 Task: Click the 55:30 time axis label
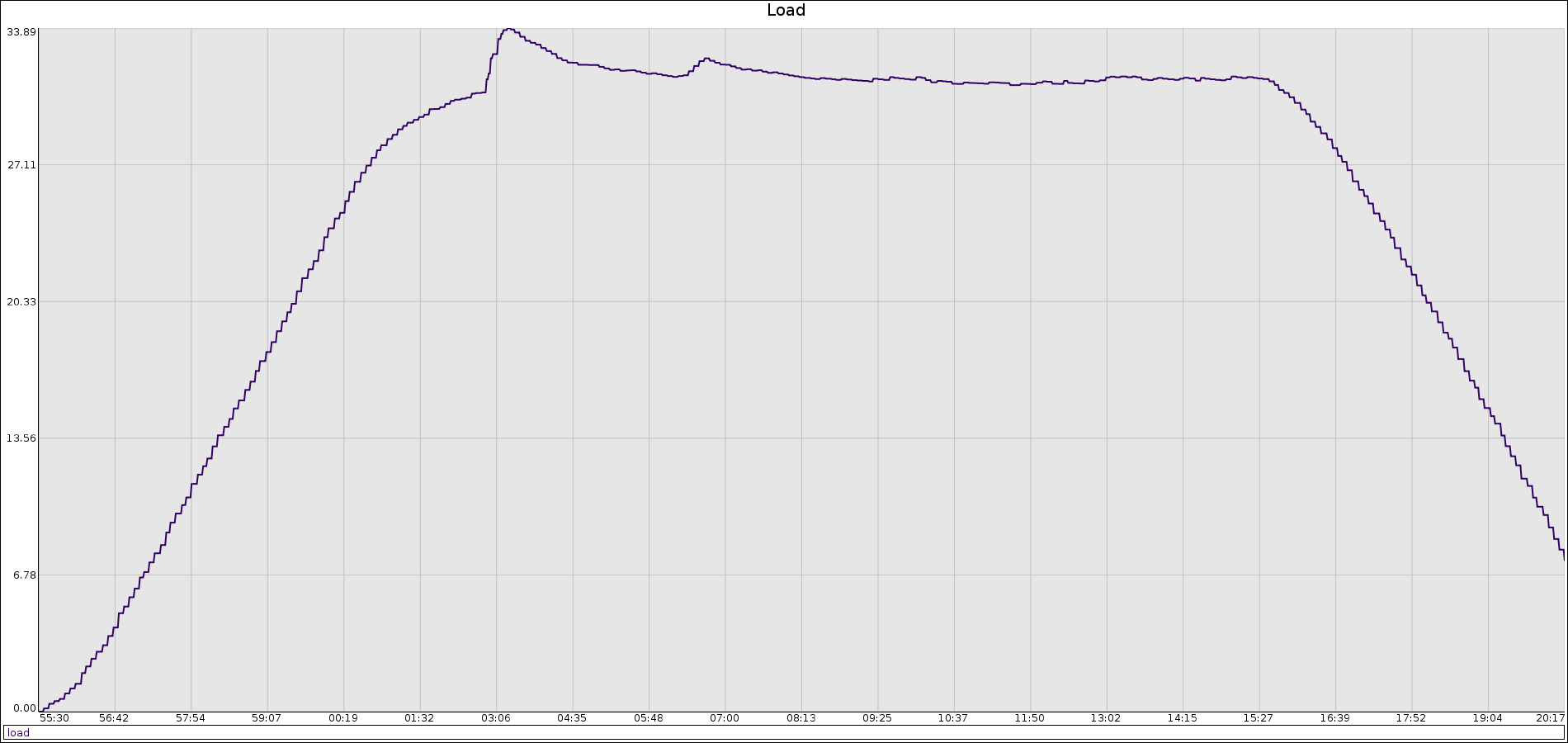54,718
